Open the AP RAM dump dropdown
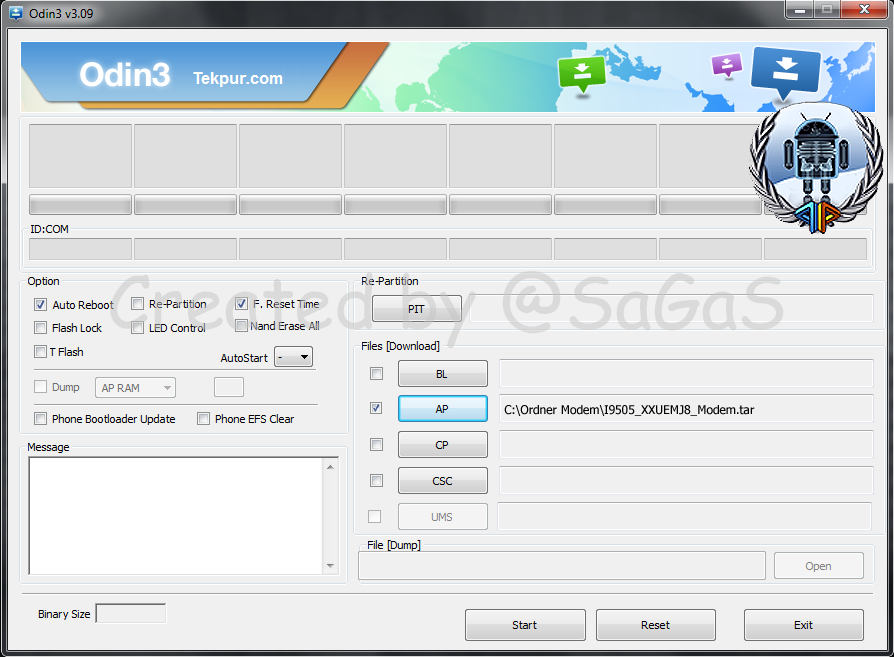 point(135,388)
